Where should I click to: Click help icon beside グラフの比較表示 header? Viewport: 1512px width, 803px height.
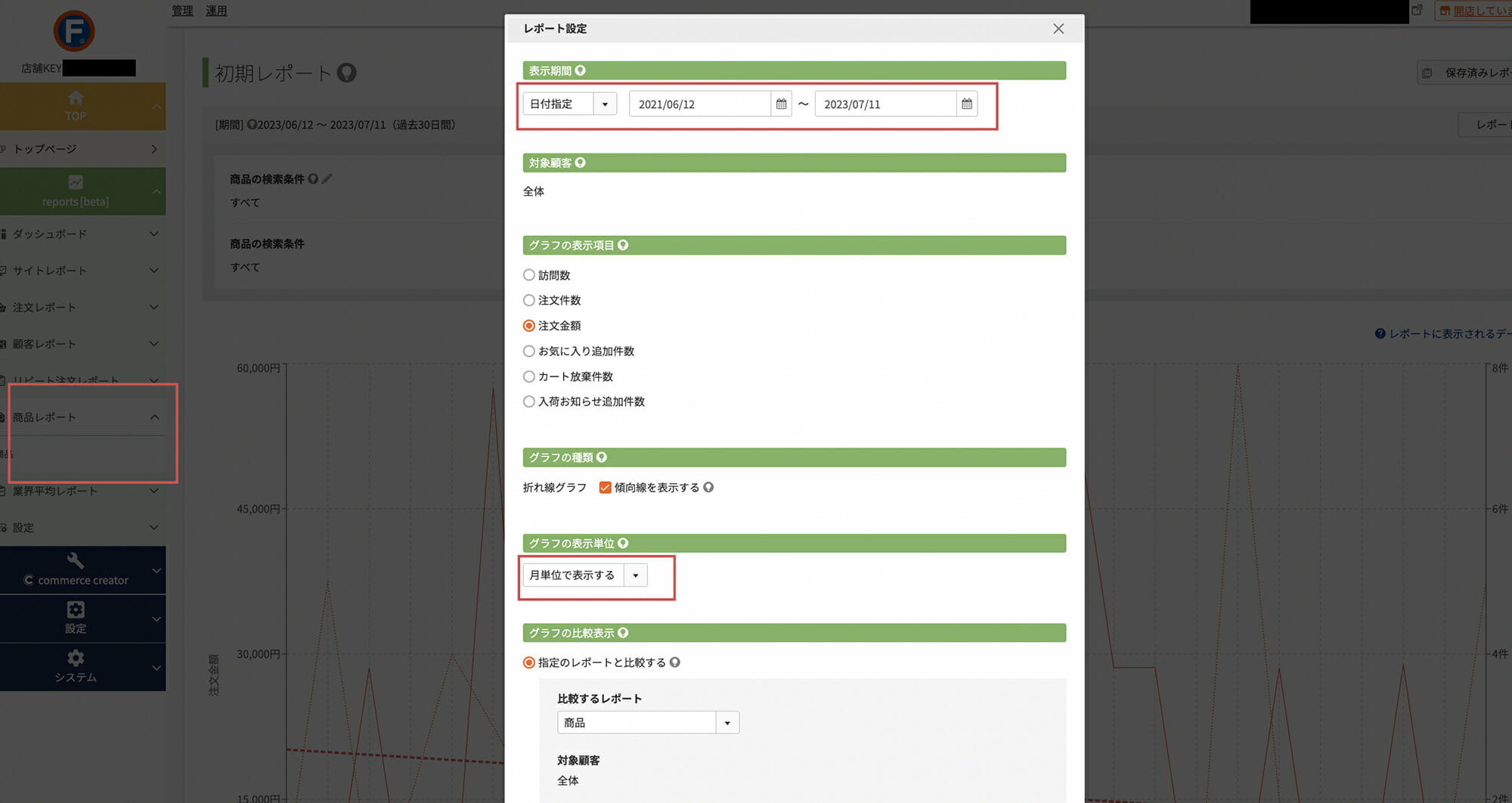(623, 633)
